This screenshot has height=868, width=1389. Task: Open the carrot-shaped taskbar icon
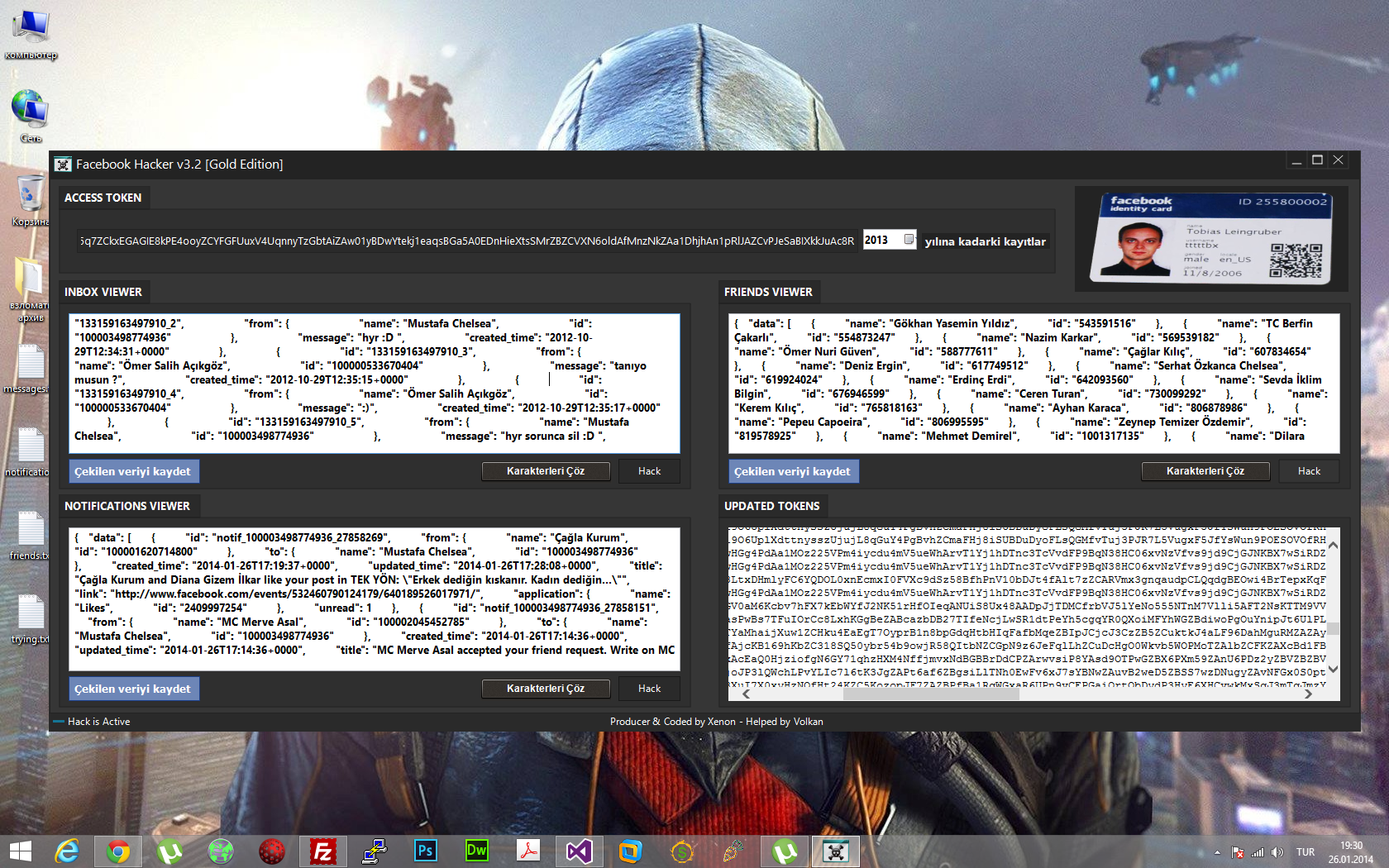[733, 851]
